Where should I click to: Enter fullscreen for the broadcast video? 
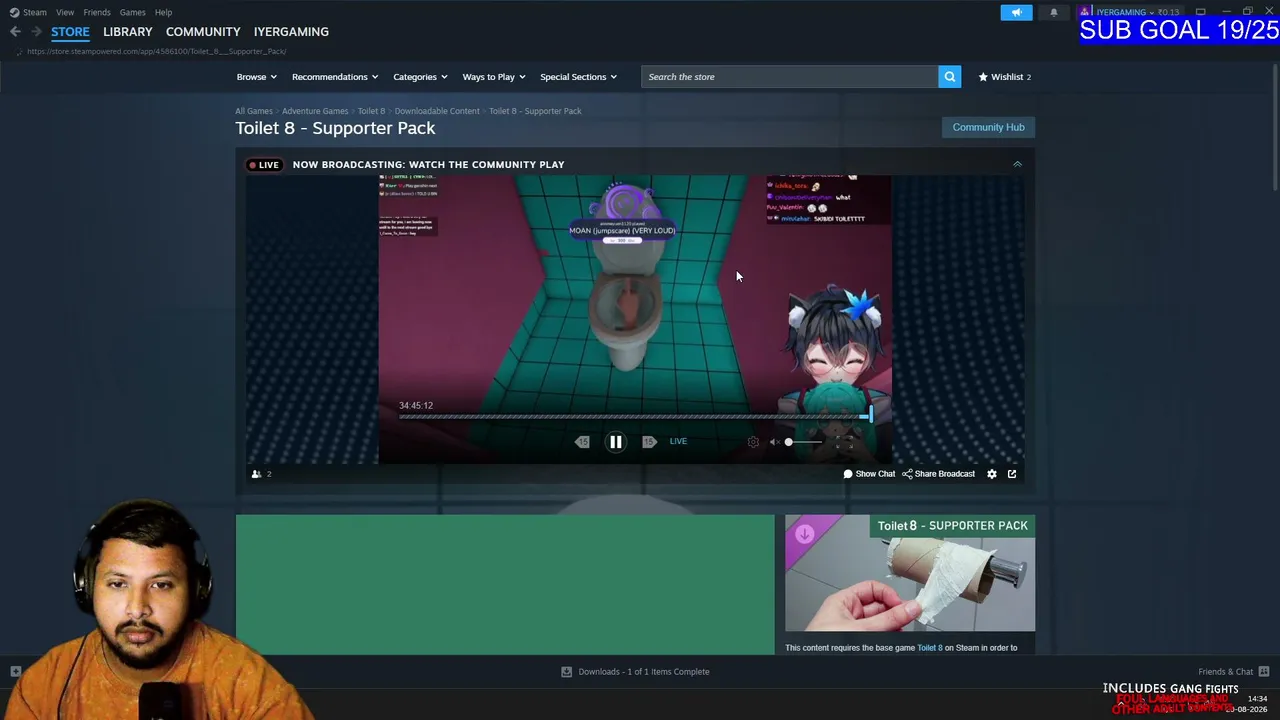[844, 442]
